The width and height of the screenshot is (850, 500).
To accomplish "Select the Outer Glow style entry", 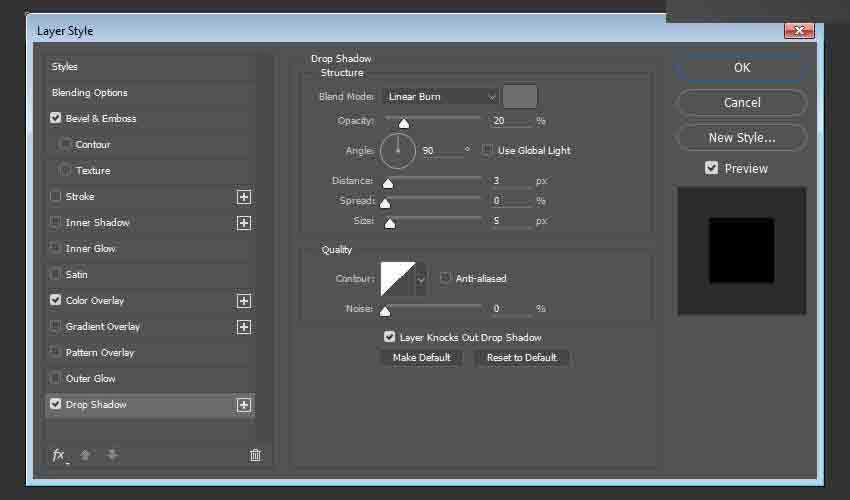I will click(x=91, y=379).
